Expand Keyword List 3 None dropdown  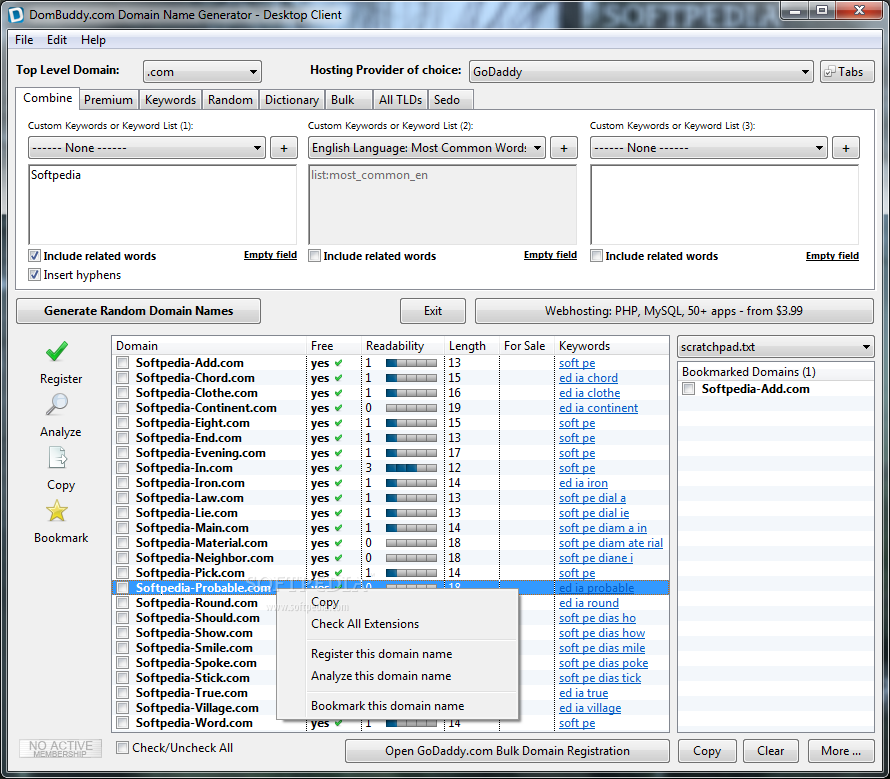[708, 148]
